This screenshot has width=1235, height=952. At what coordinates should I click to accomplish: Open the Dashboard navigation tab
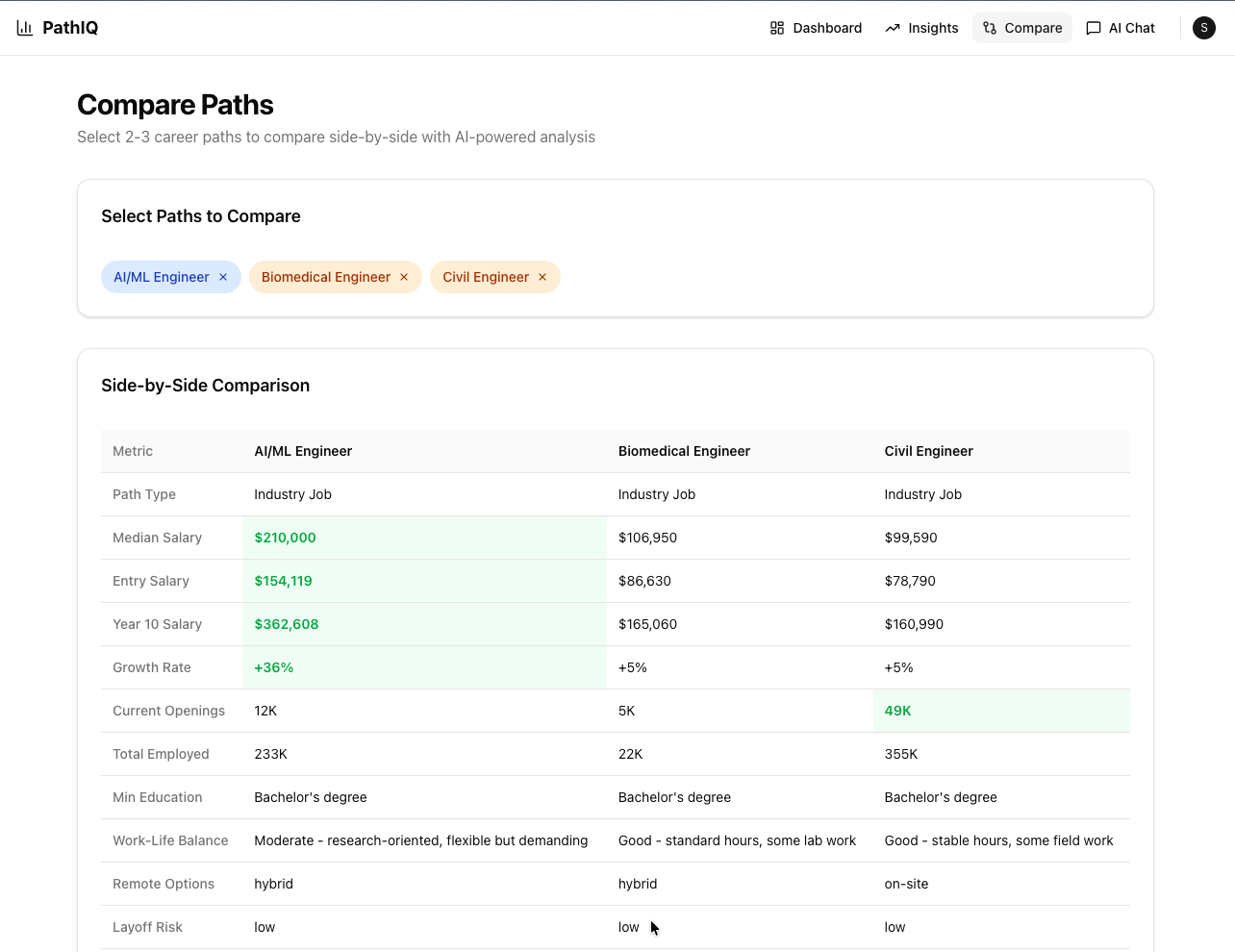point(827,28)
